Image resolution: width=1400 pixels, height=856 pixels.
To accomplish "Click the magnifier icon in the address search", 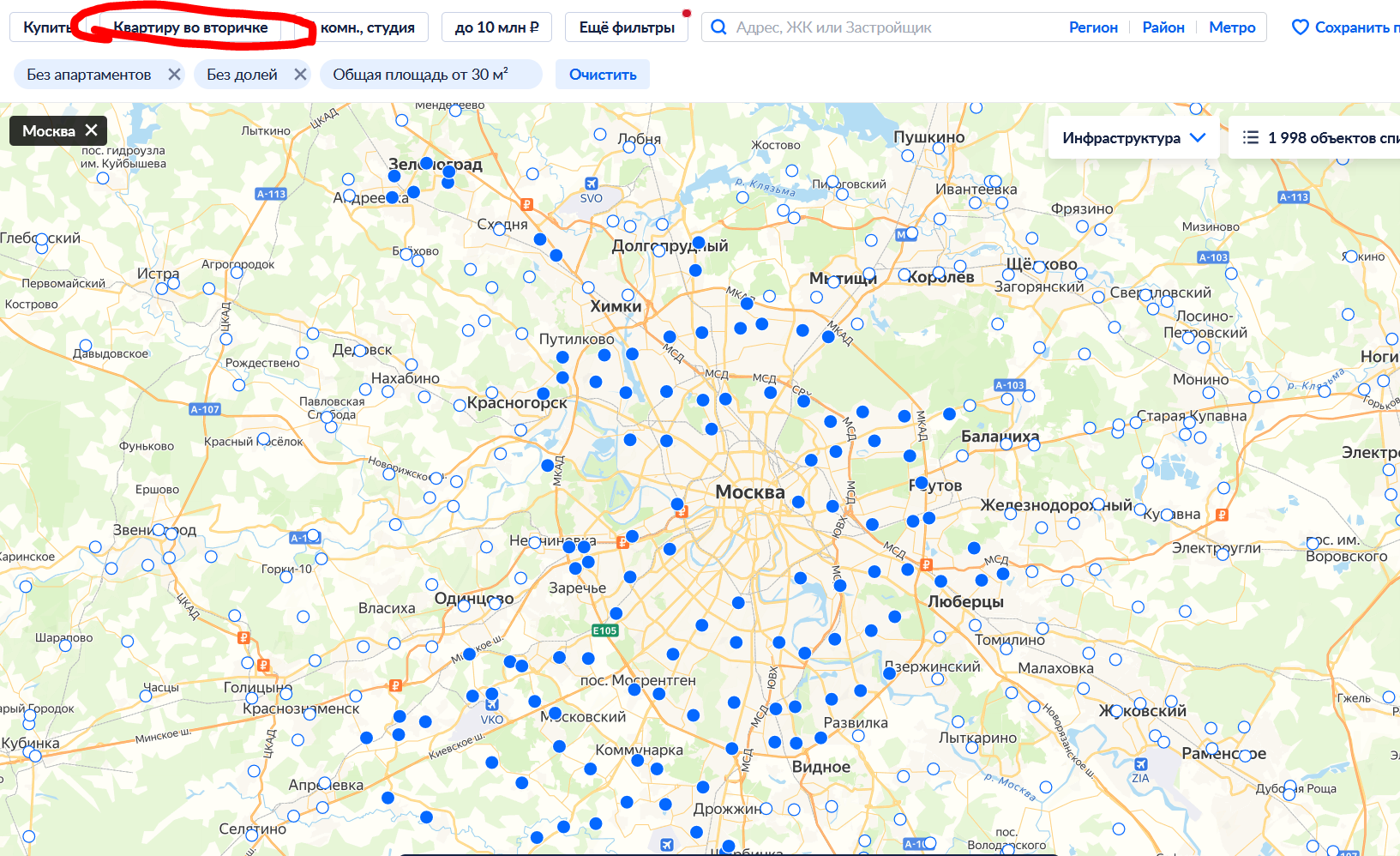I will tap(719, 27).
